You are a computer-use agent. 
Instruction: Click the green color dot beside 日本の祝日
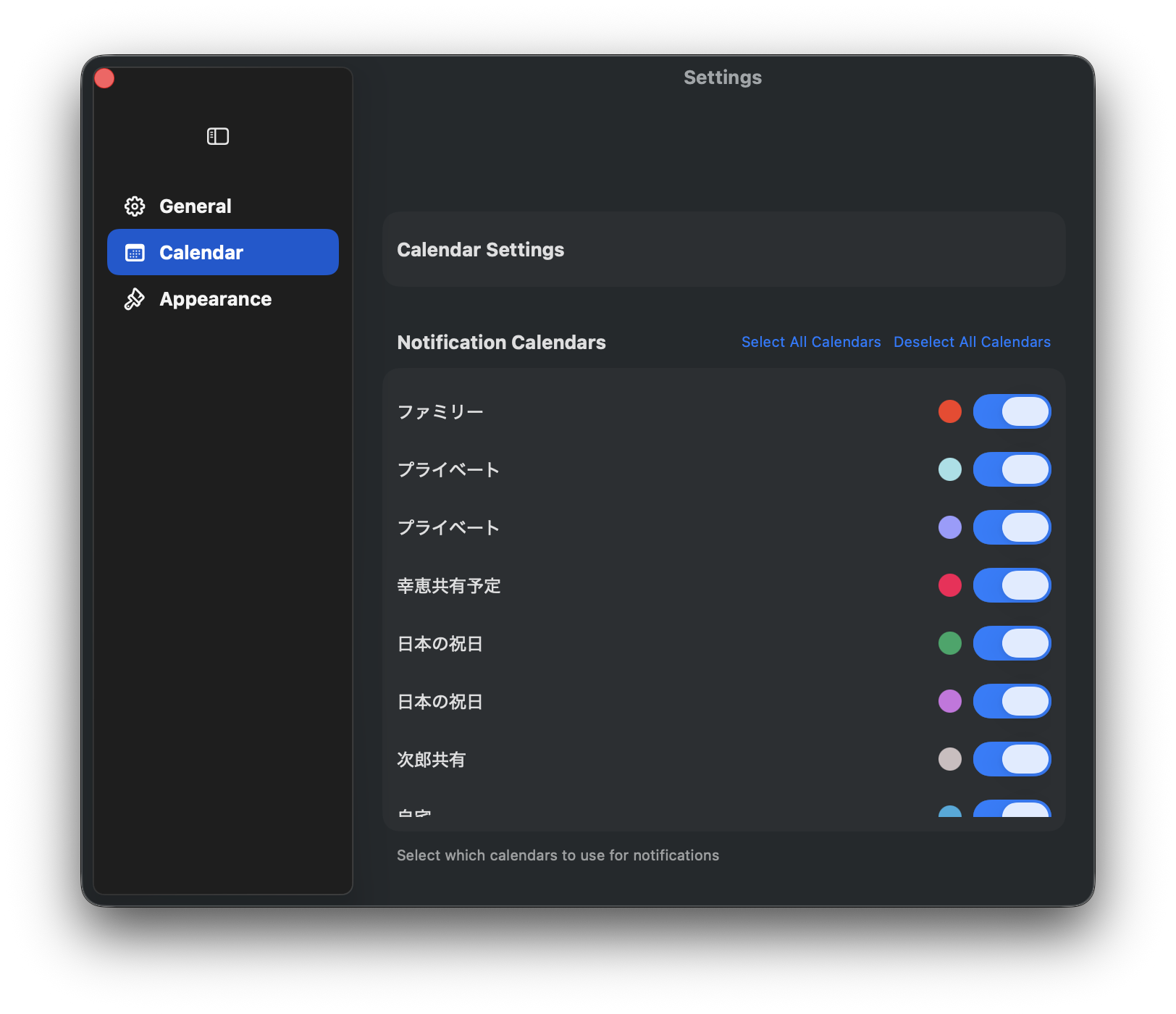point(949,643)
